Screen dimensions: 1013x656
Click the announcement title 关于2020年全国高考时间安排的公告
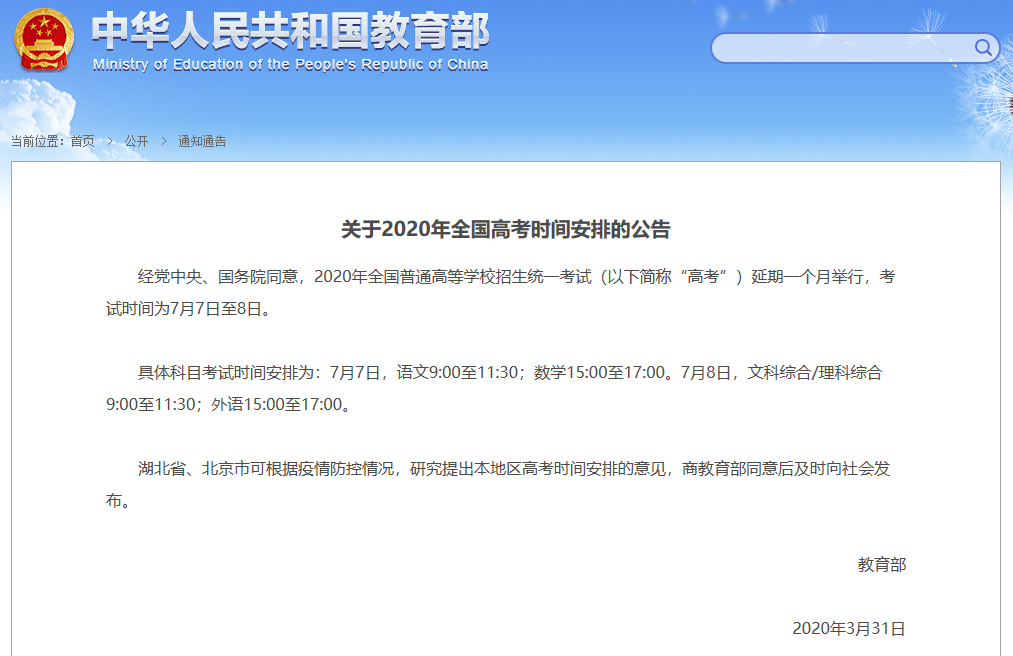(x=506, y=229)
